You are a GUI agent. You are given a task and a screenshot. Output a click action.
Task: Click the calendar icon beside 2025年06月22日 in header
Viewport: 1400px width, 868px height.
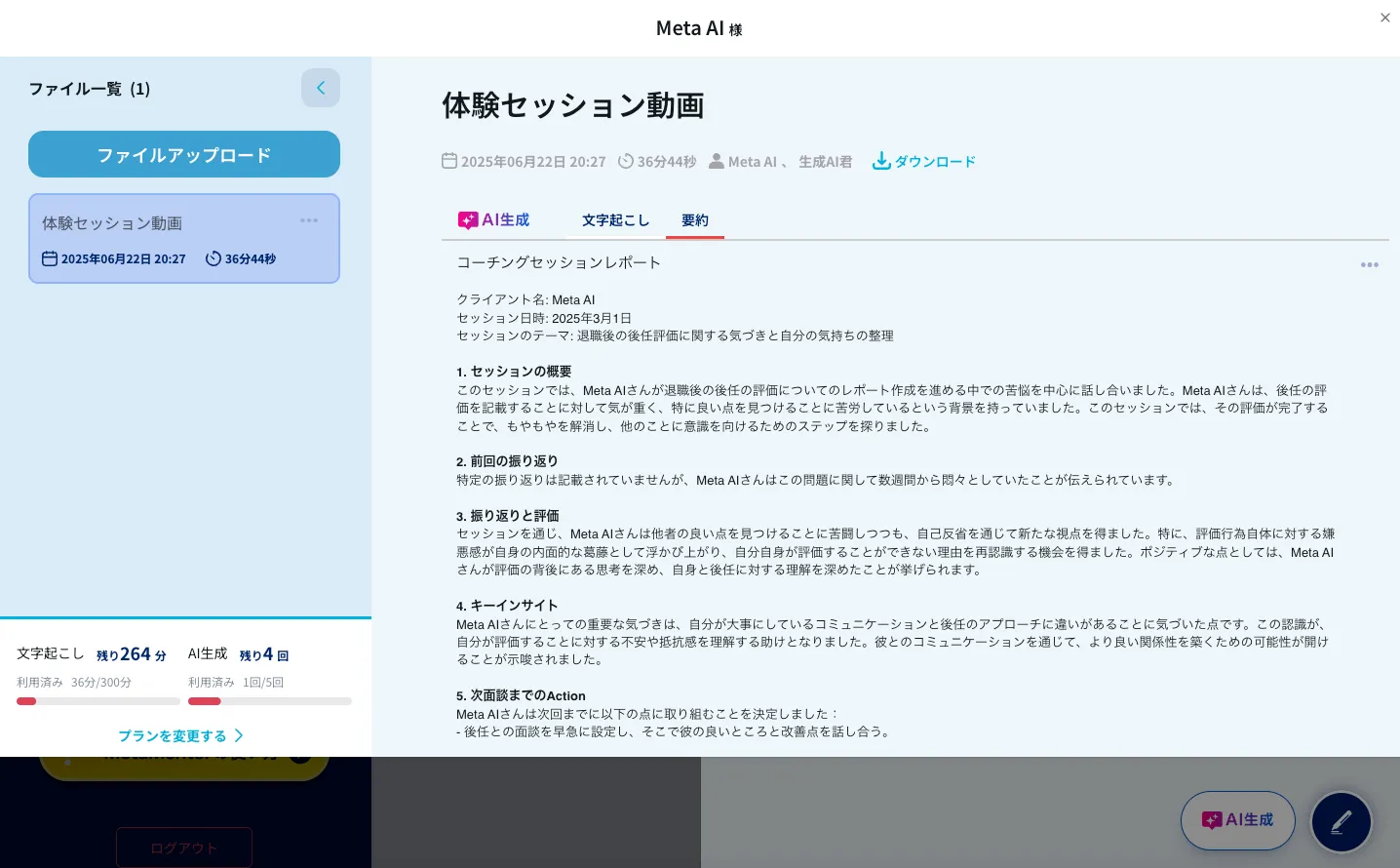click(x=449, y=161)
